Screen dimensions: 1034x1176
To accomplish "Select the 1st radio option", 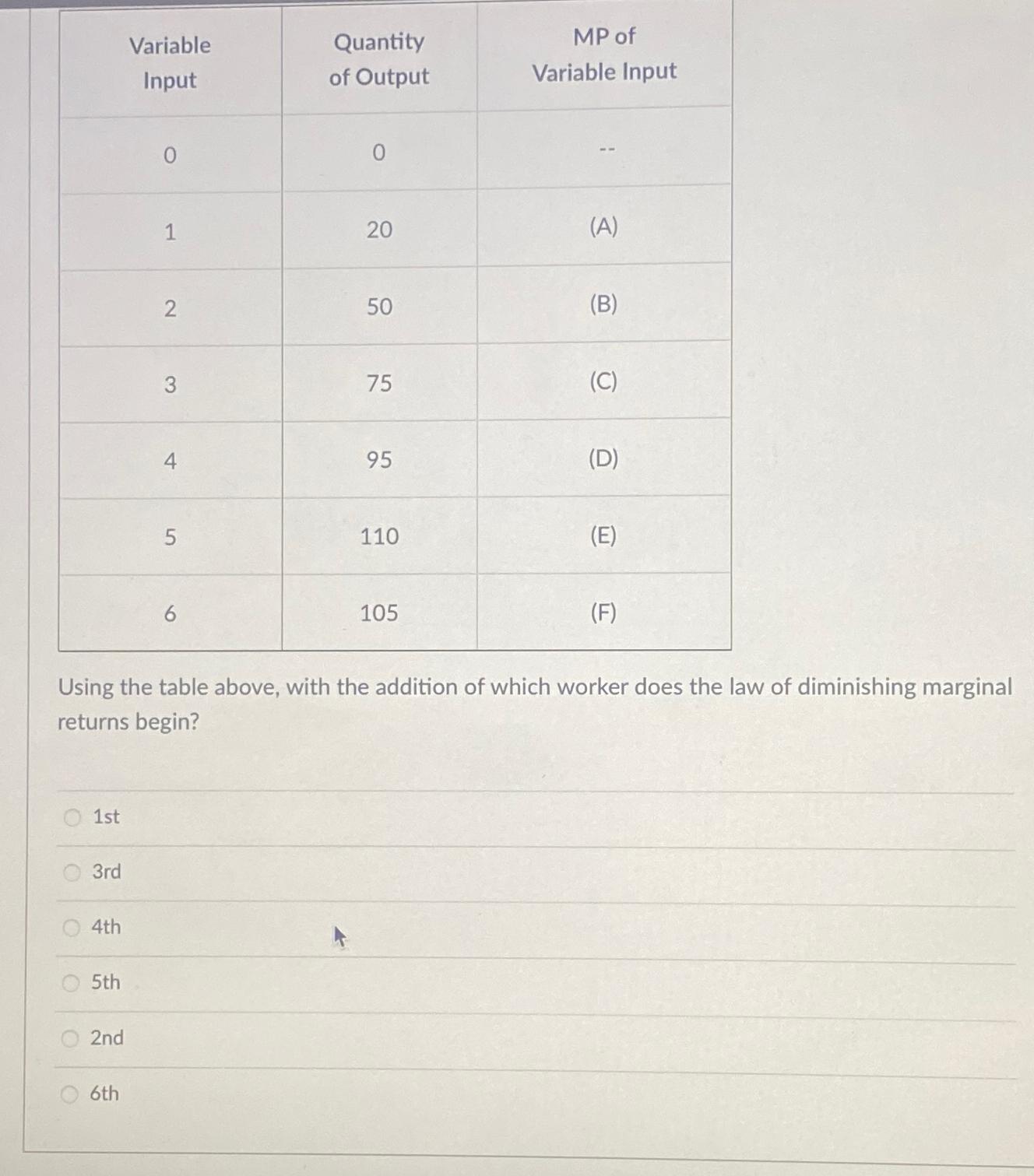I will coord(71,816).
